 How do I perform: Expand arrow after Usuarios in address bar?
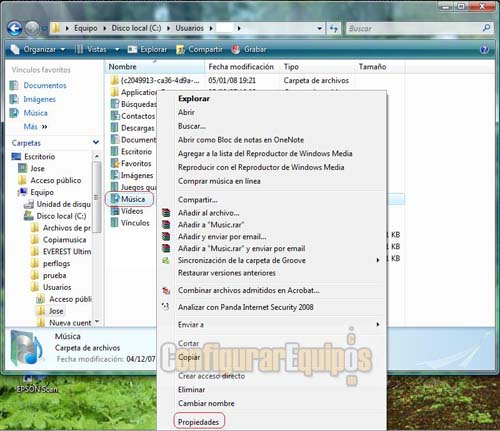pos(211,28)
